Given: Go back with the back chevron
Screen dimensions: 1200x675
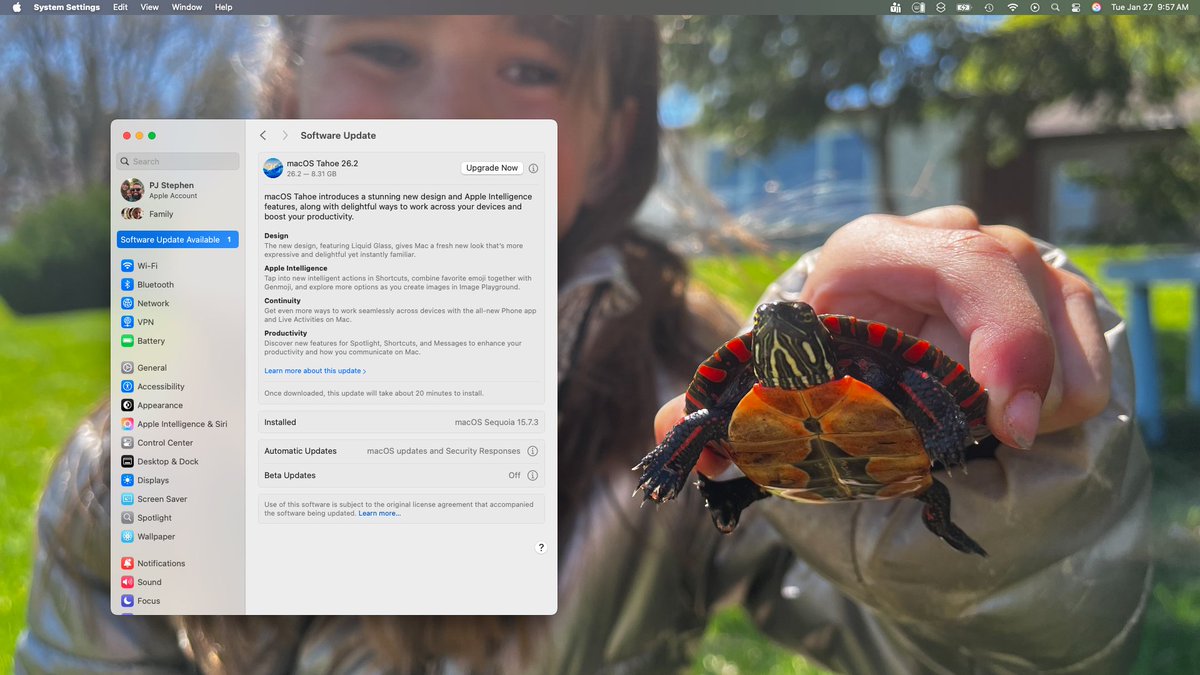Looking at the screenshot, I should [263, 135].
